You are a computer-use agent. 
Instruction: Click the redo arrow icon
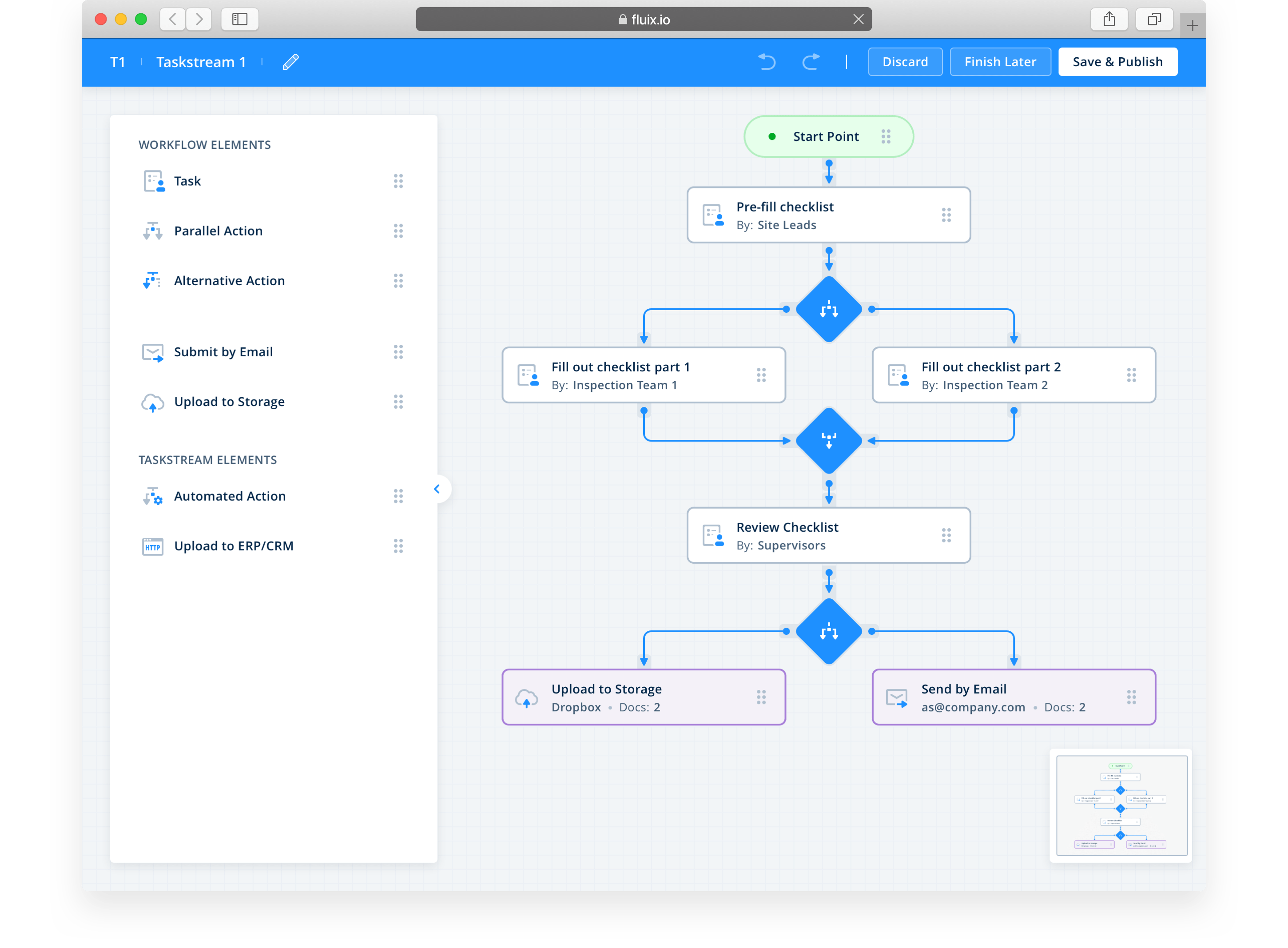point(811,61)
